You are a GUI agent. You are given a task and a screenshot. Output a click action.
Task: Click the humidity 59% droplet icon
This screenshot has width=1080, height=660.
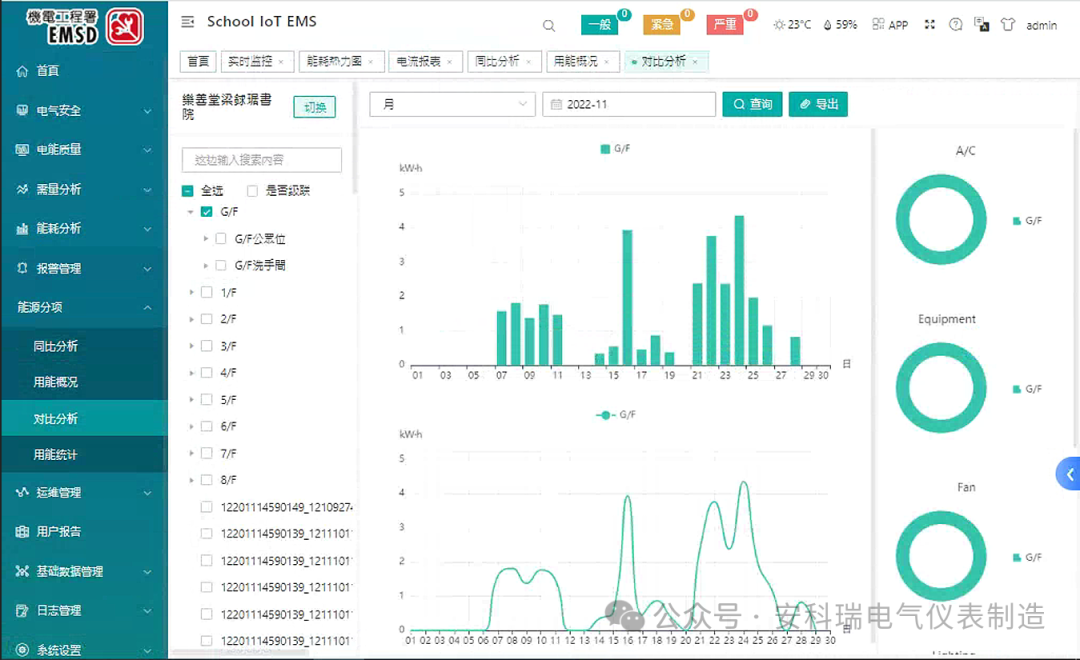[827, 25]
